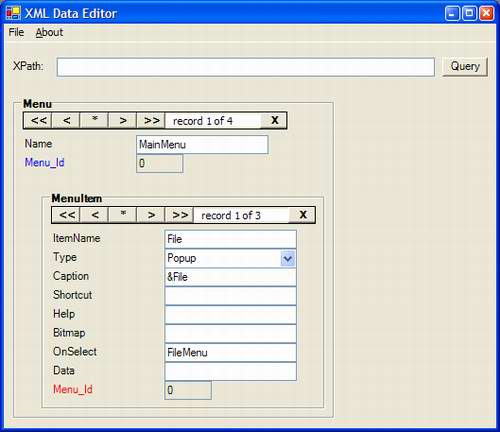Image resolution: width=500 pixels, height=432 pixels.
Task: Select the Name field containing MainMenu
Action: 202,144
